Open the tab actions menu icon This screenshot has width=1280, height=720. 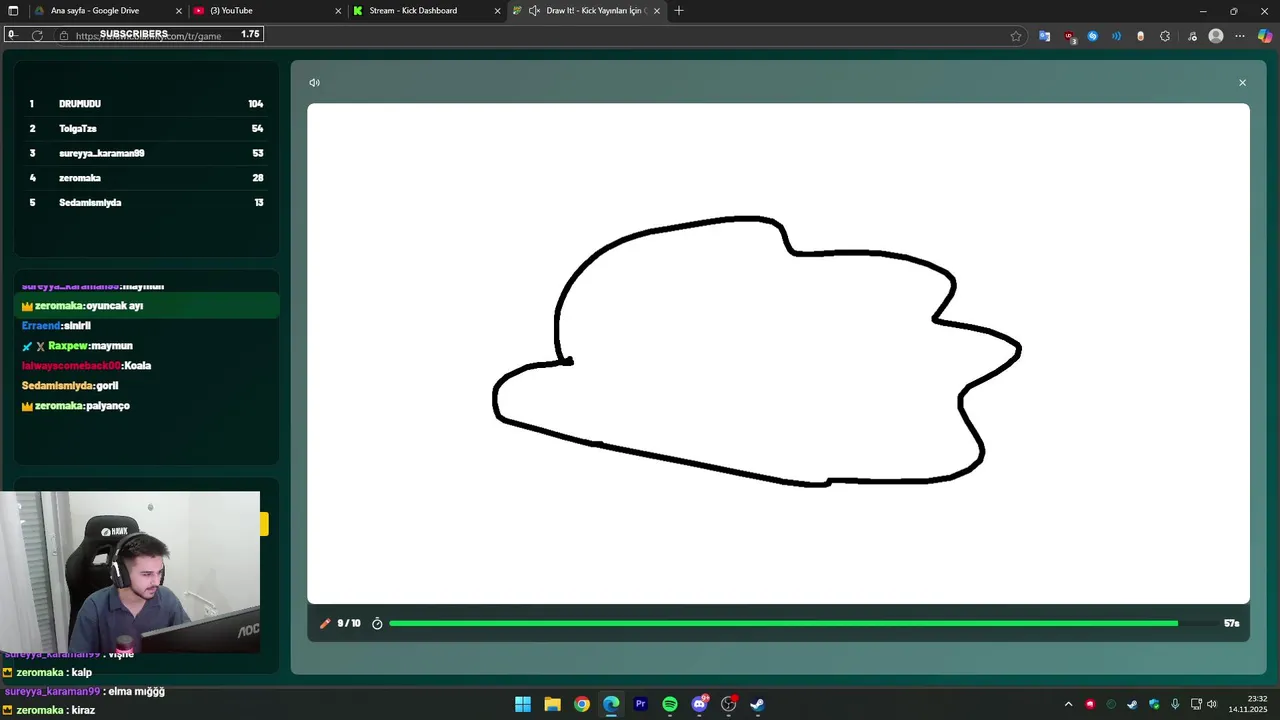[13, 11]
